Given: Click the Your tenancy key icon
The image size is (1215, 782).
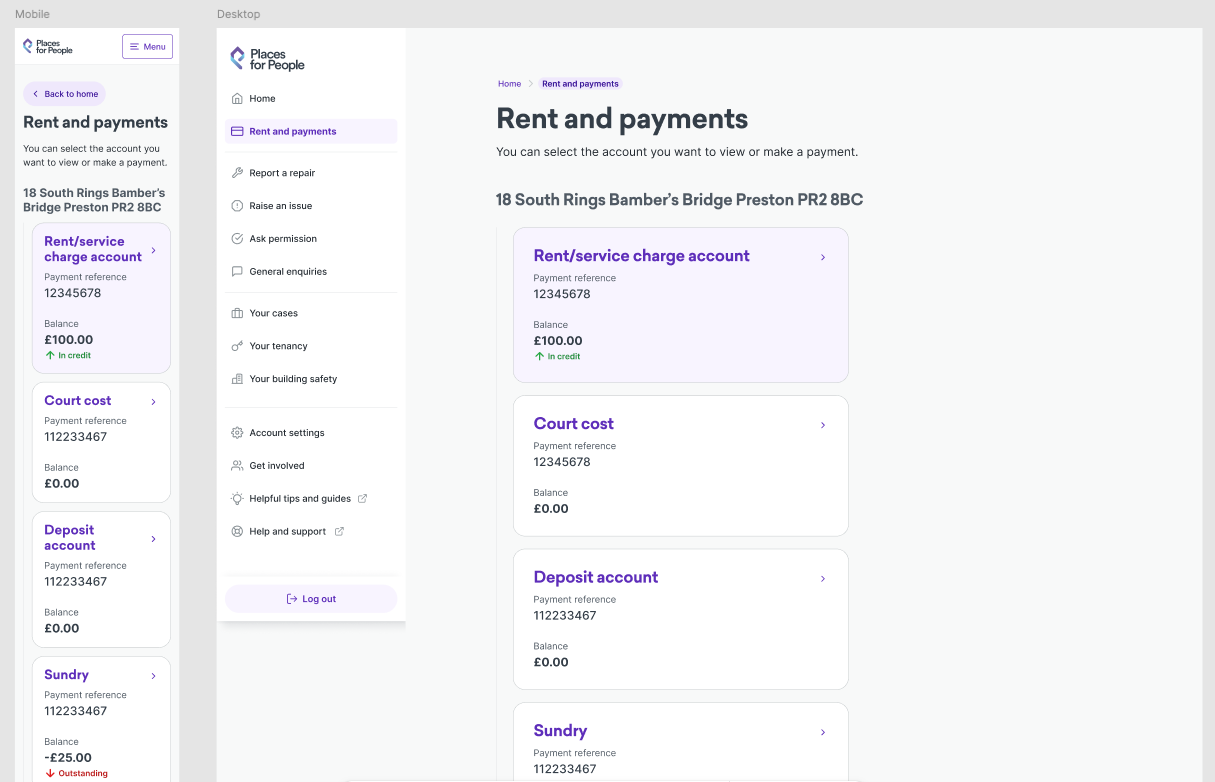Looking at the screenshot, I should (x=237, y=346).
